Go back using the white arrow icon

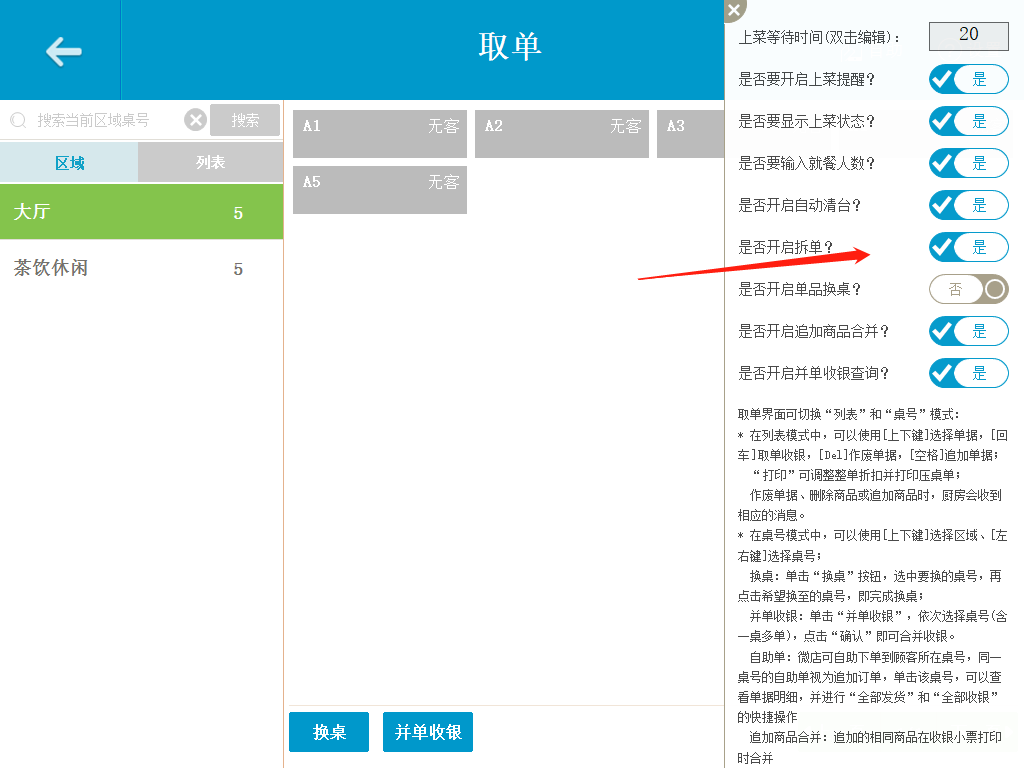(x=63, y=51)
